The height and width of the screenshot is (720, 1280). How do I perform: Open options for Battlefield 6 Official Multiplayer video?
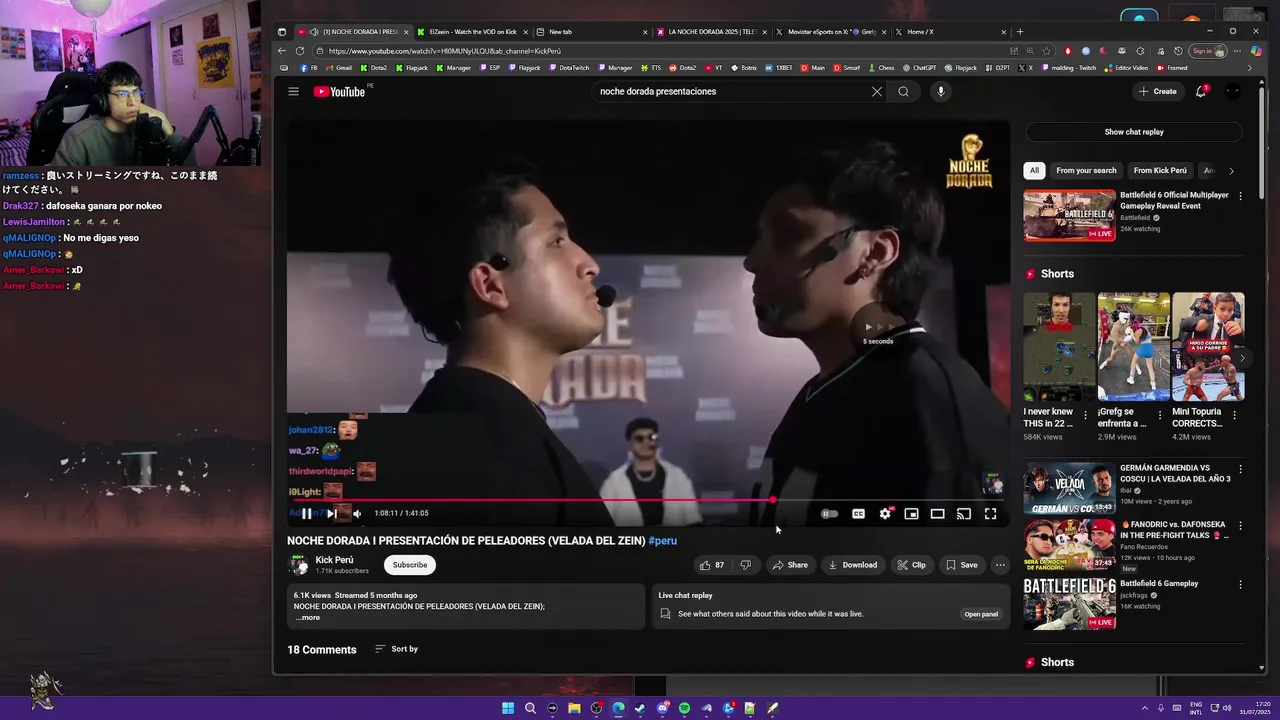click(x=1240, y=196)
